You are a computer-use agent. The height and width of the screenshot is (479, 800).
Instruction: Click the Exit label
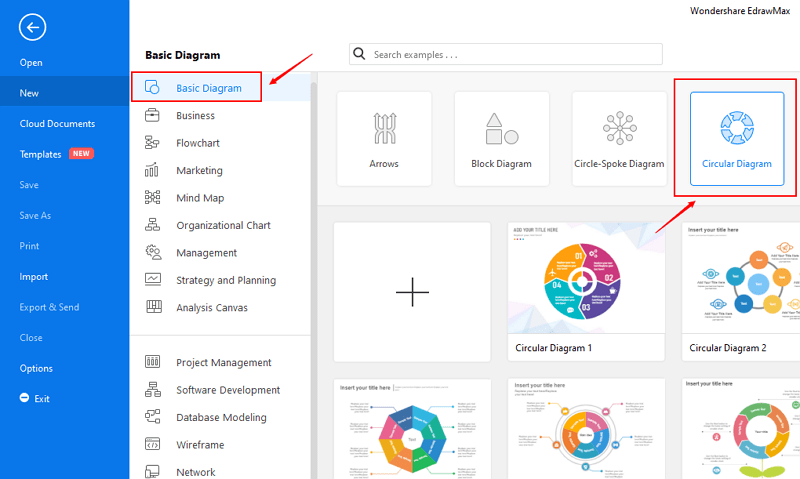pos(42,399)
